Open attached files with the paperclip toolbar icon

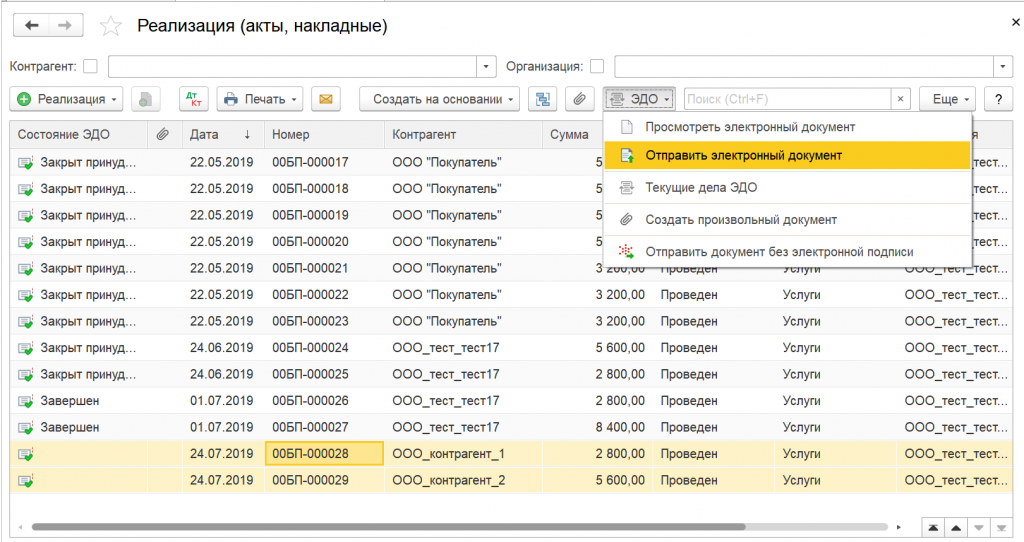click(579, 99)
